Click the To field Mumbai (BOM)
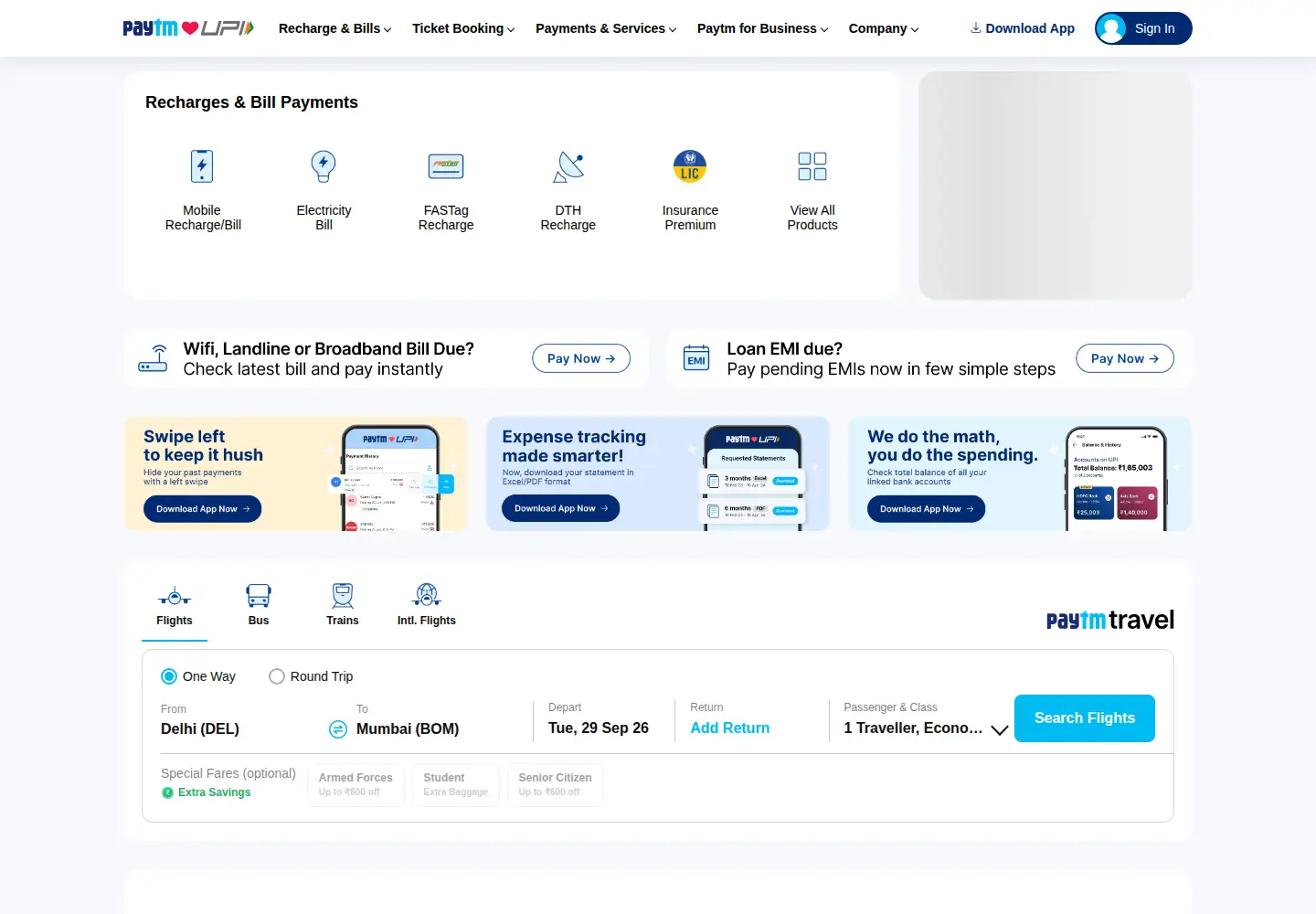 click(x=408, y=728)
